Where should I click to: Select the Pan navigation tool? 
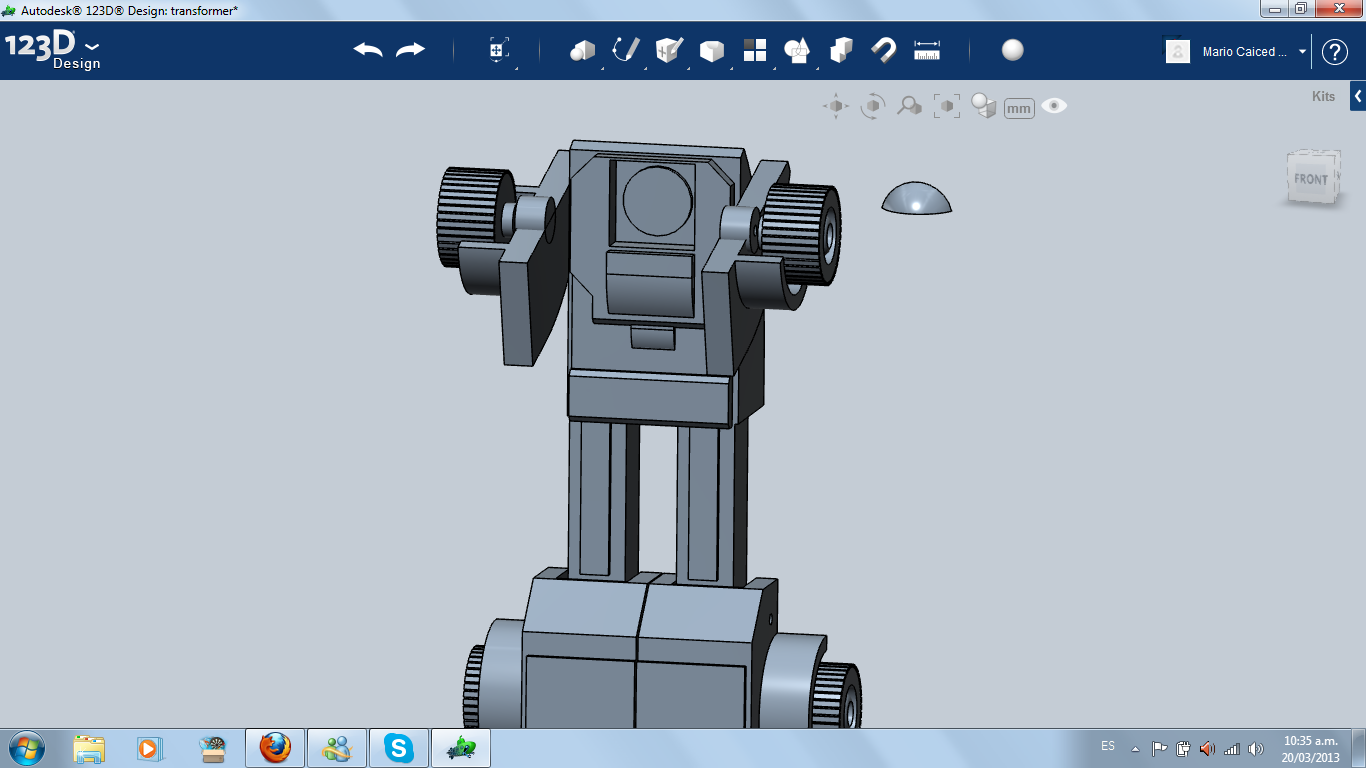pyautogui.click(x=836, y=106)
